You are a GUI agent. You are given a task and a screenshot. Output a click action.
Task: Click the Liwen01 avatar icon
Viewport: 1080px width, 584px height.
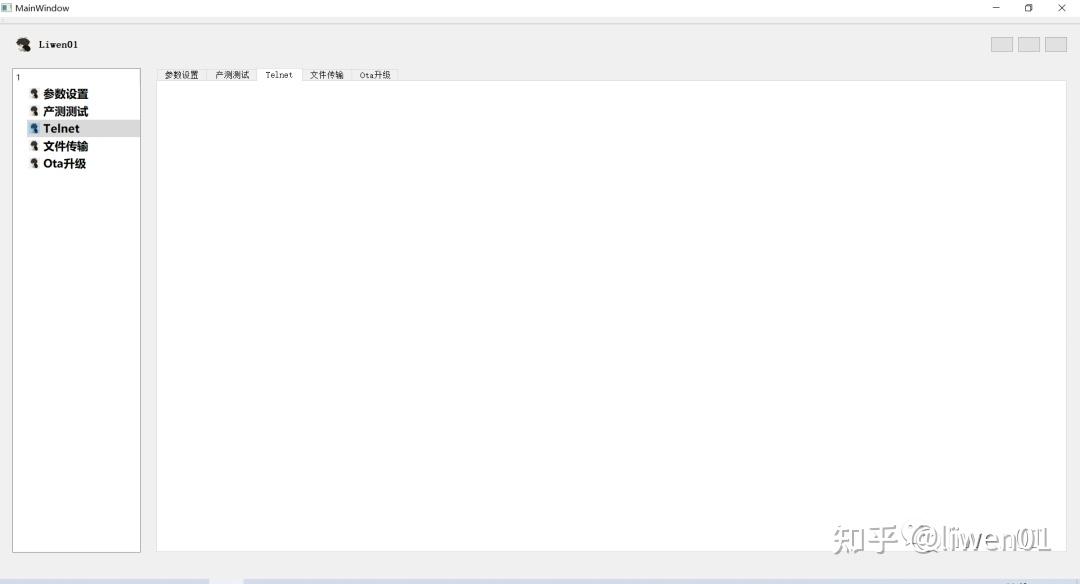pos(22,44)
